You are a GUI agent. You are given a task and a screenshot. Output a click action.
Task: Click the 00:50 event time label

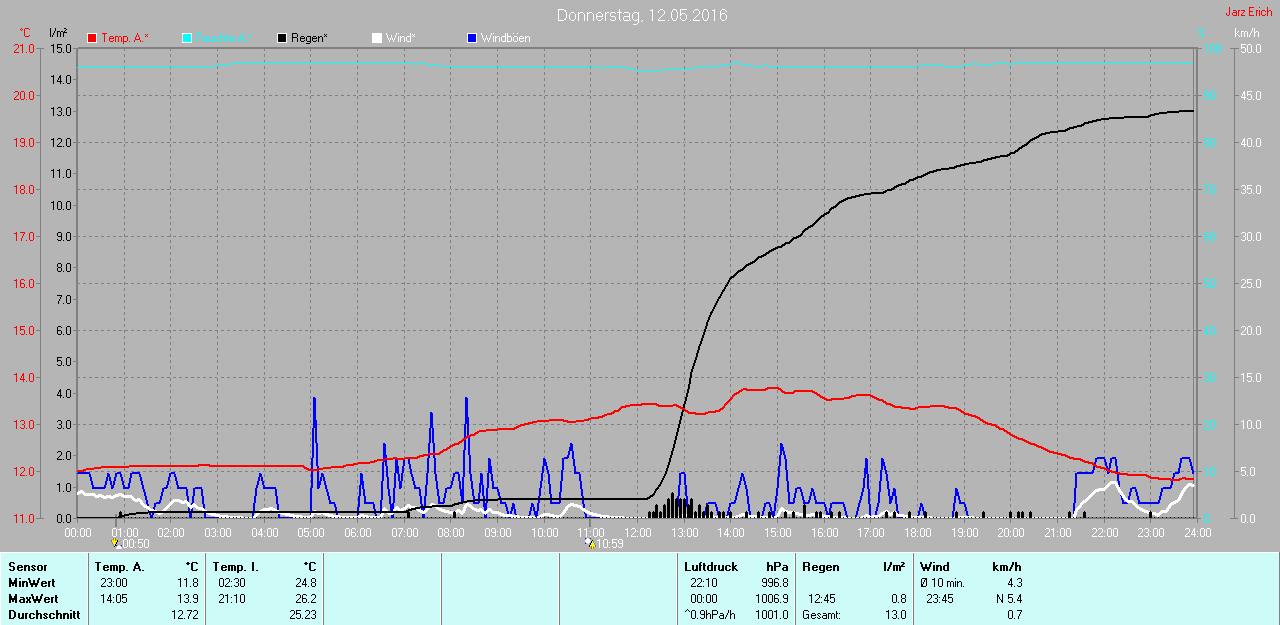point(136,545)
